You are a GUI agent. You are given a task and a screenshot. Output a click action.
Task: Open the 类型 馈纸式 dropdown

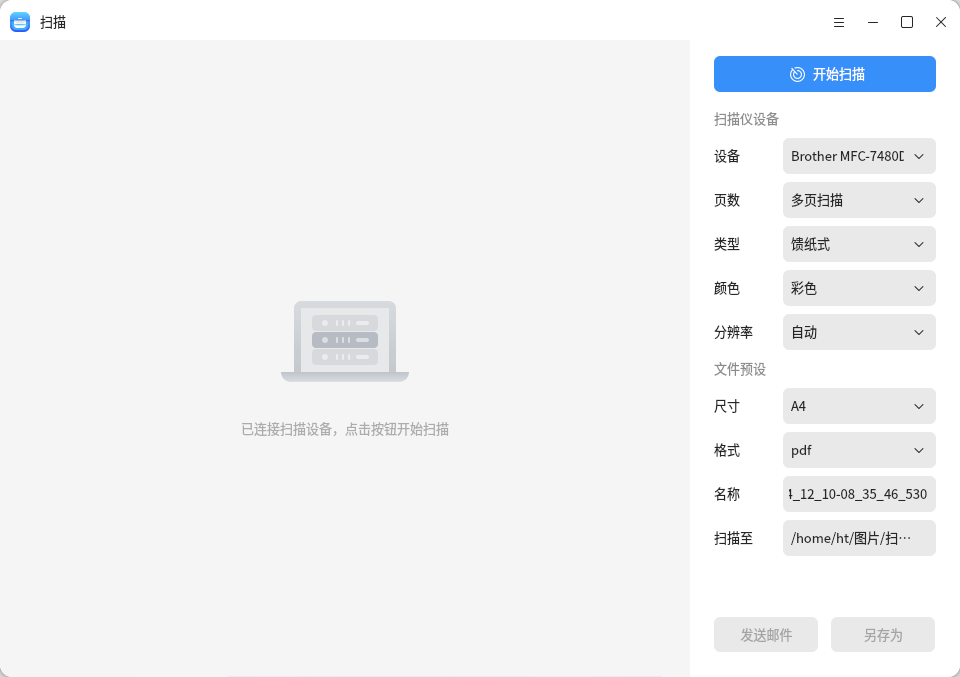click(x=858, y=244)
